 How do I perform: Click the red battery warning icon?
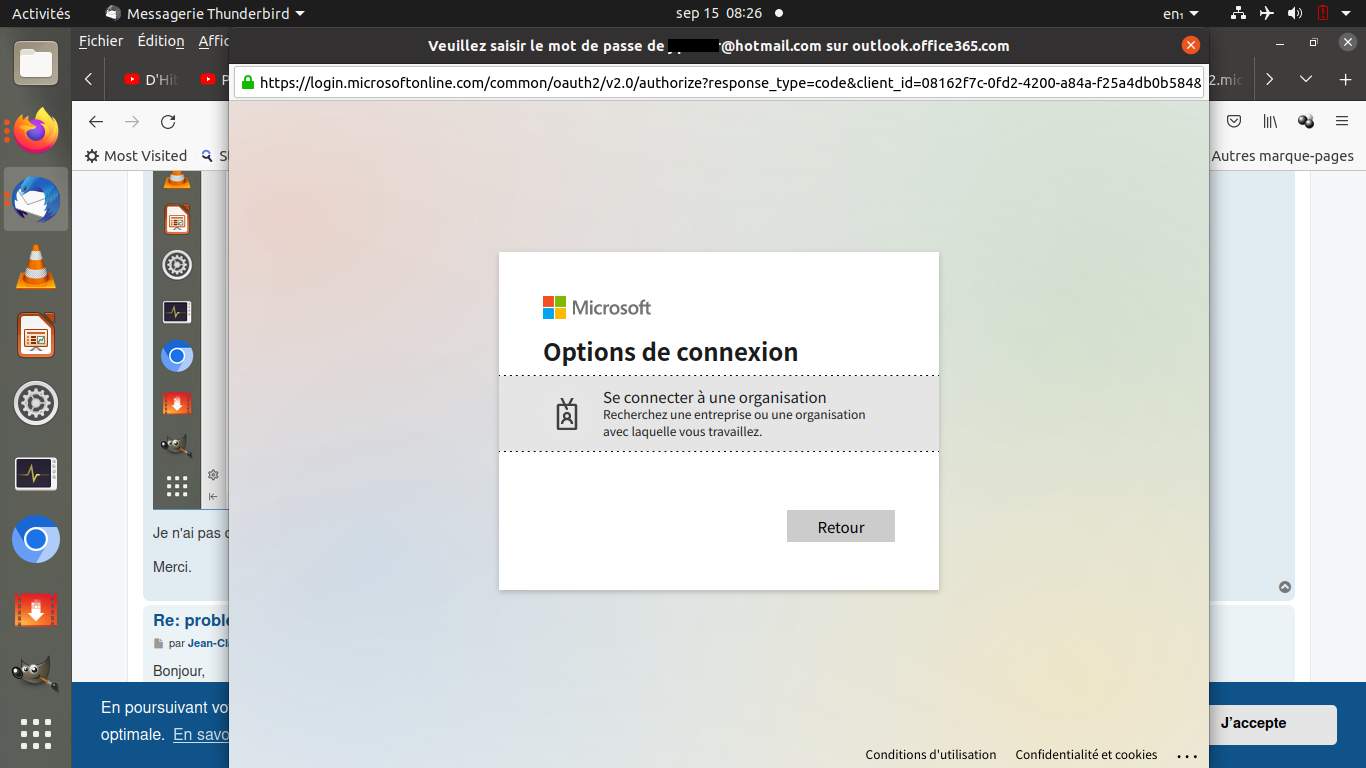coord(1322,13)
